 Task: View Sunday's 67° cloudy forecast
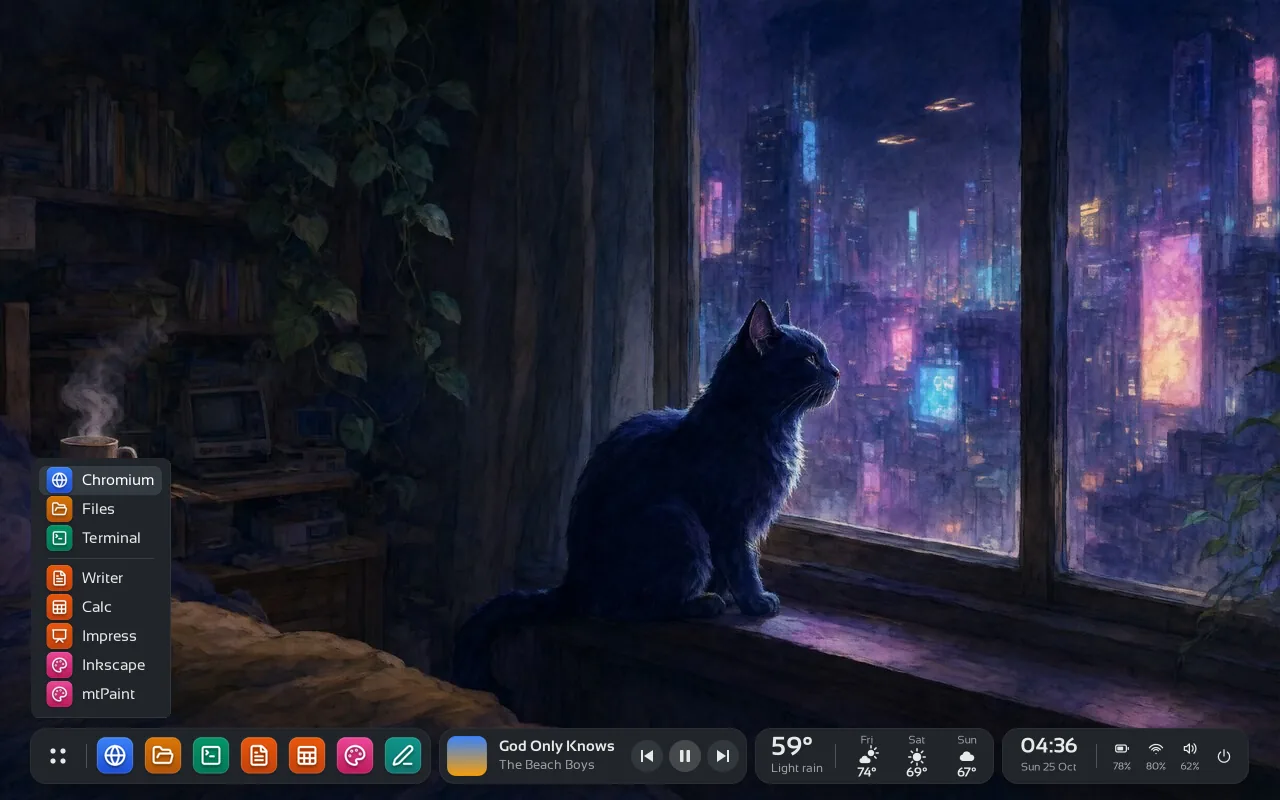[x=967, y=756]
